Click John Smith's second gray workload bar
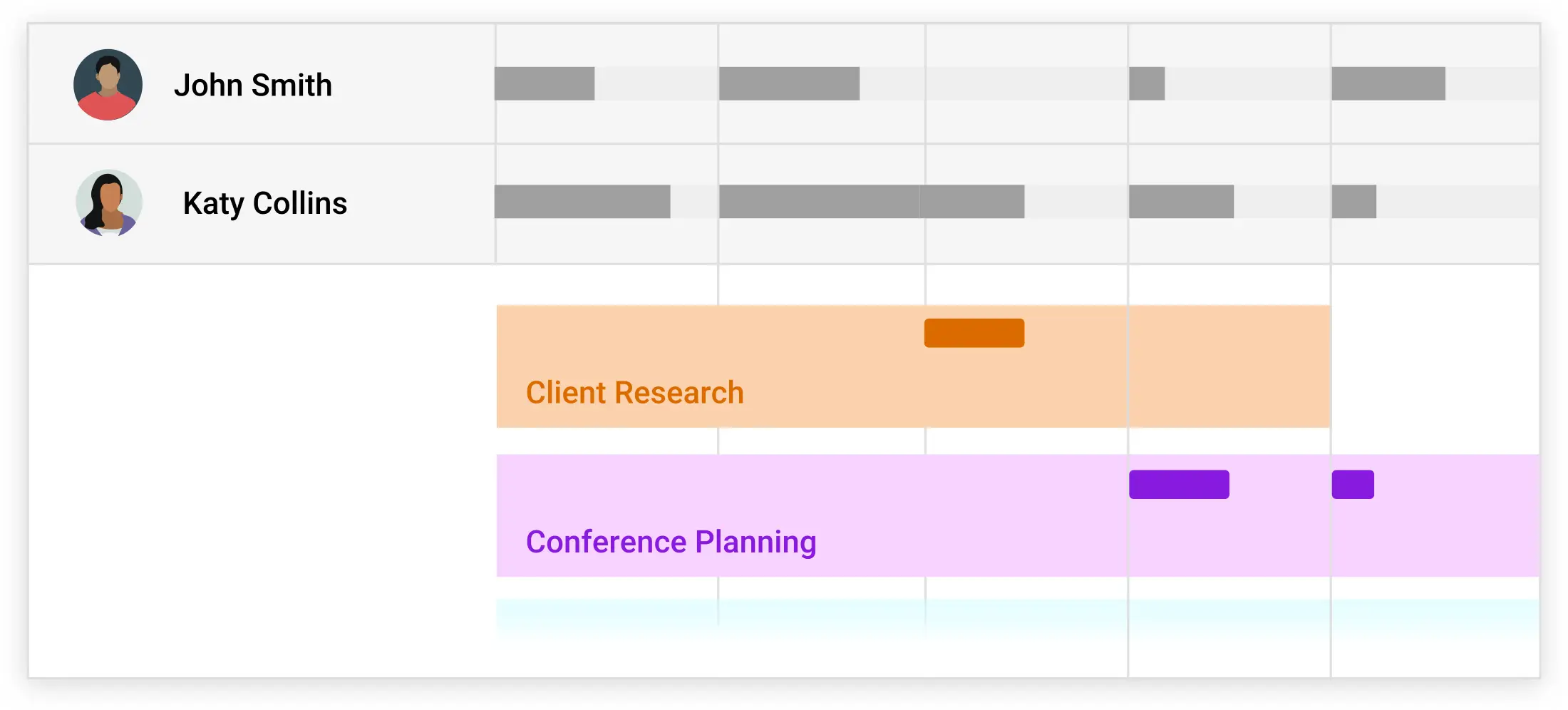1568x710 pixels. click(789, 83)
